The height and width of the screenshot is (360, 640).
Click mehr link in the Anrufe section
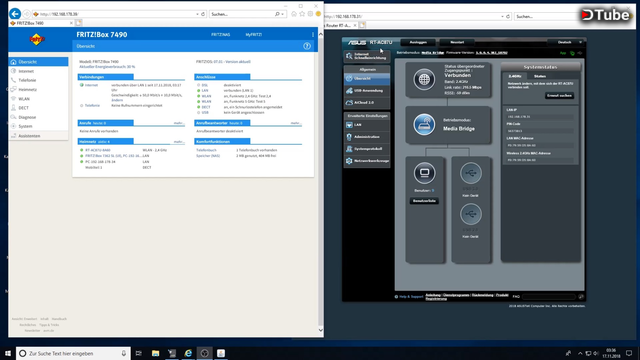click(x=179, y=123)
